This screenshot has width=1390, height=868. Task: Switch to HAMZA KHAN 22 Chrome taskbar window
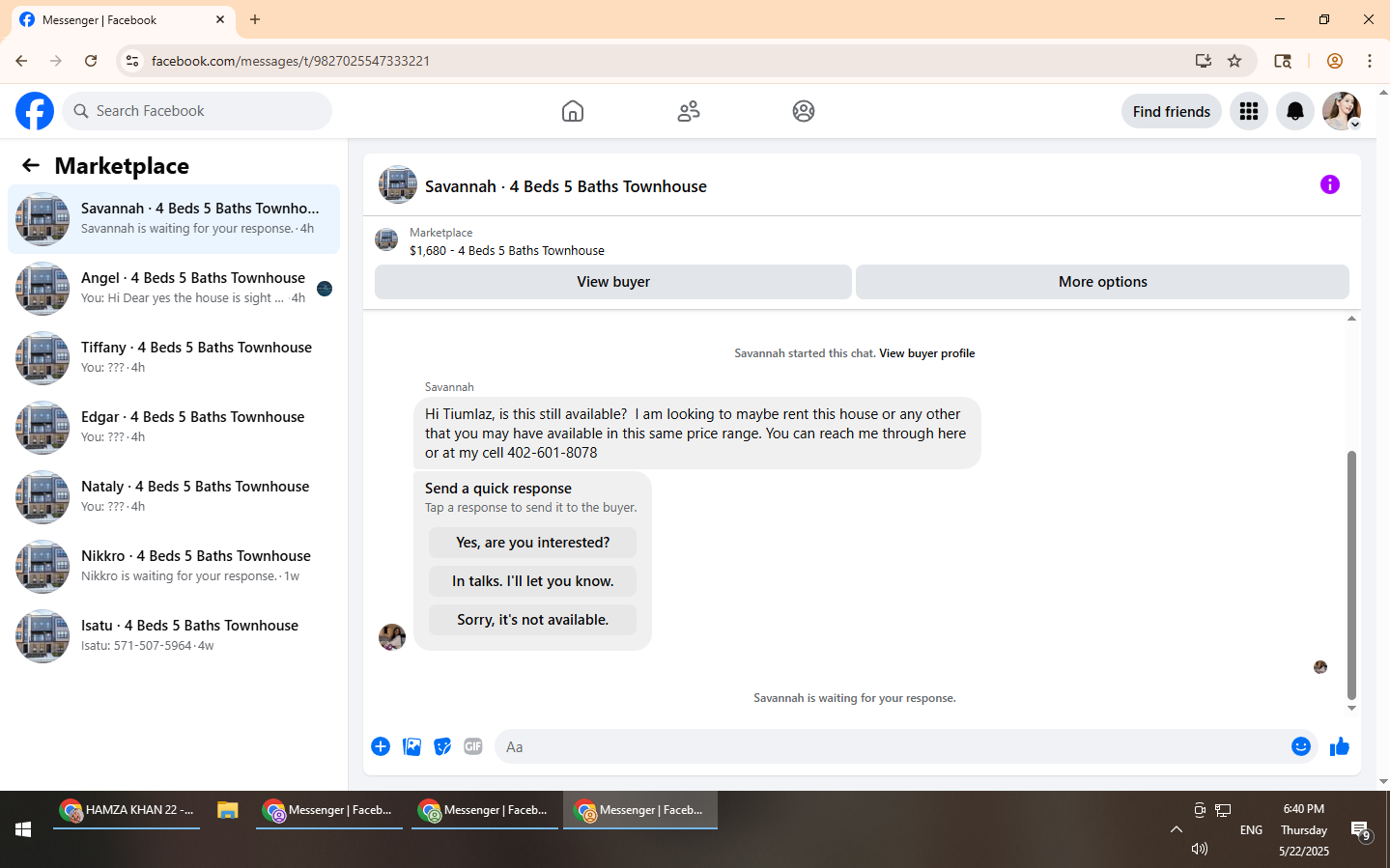[x=127, y=810]
